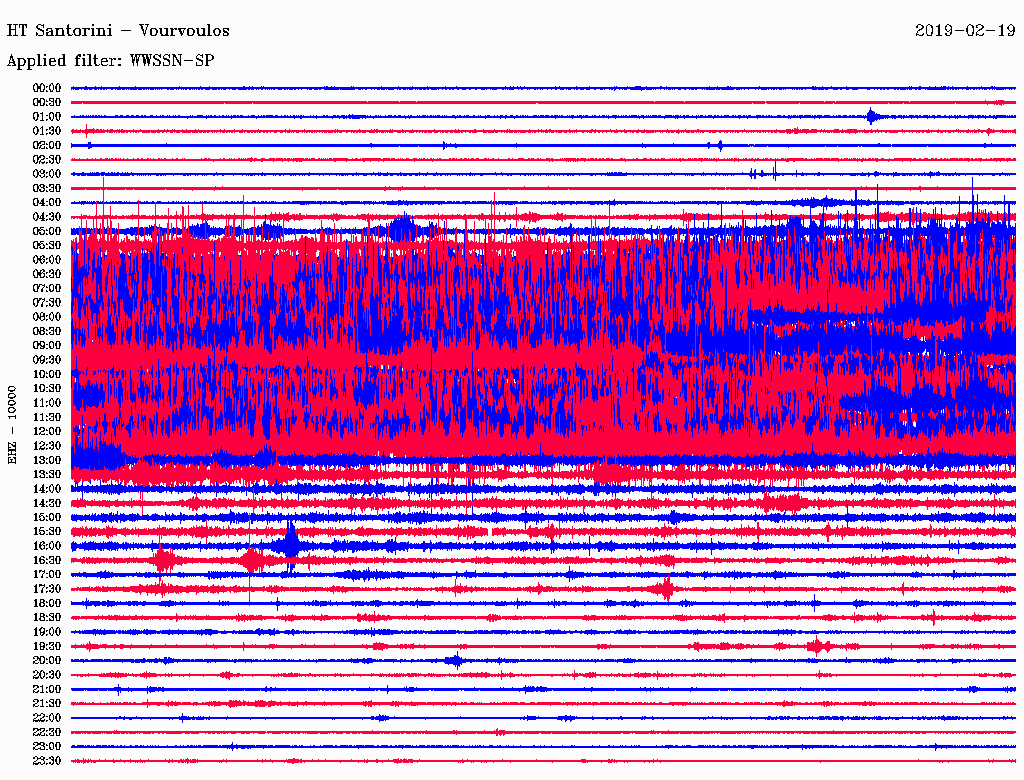Click the 08:30 time label
The width and height of the screenshot is (1024, 780).
[47, 332]
